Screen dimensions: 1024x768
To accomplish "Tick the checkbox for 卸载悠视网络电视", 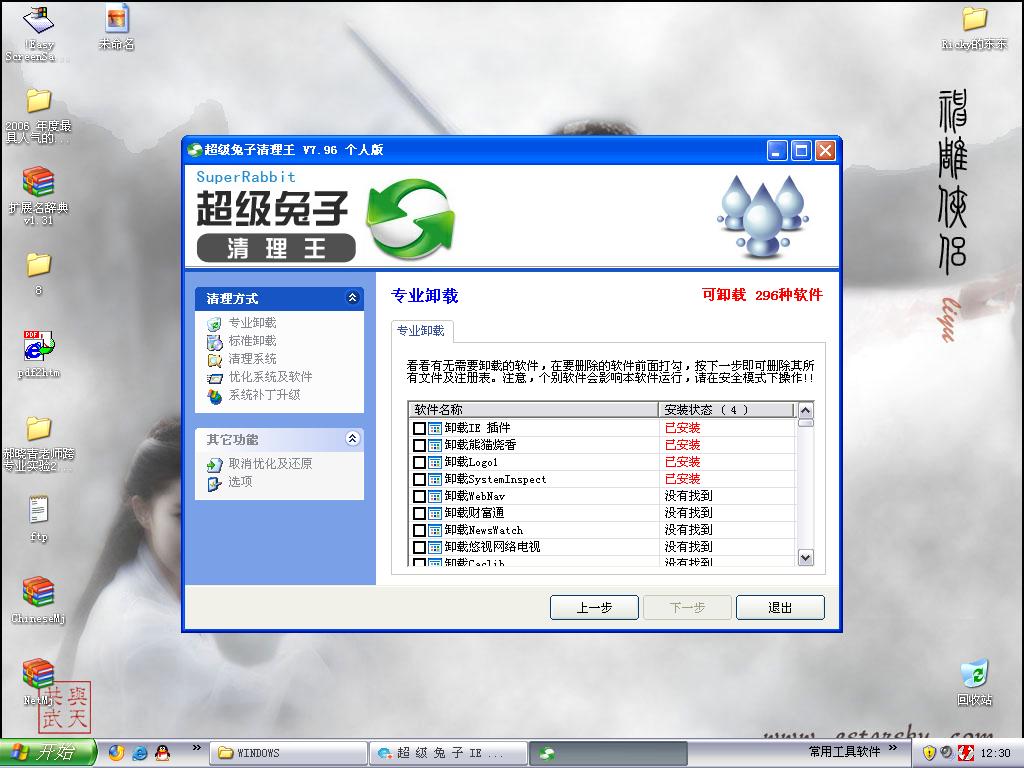I will pos(419,547).
